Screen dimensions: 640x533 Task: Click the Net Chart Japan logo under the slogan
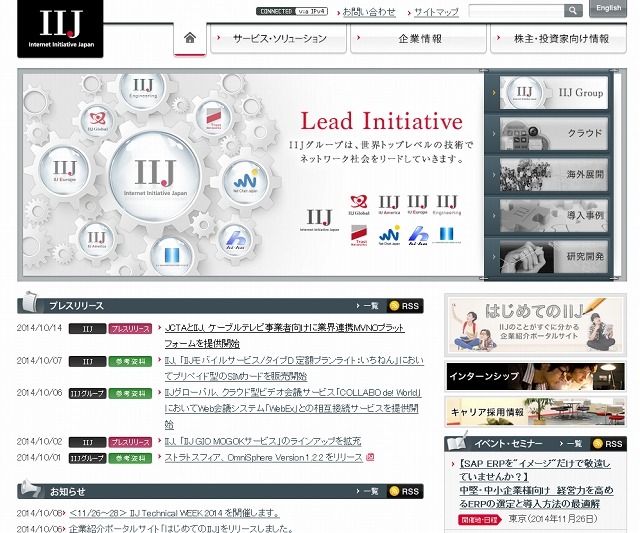389,235
